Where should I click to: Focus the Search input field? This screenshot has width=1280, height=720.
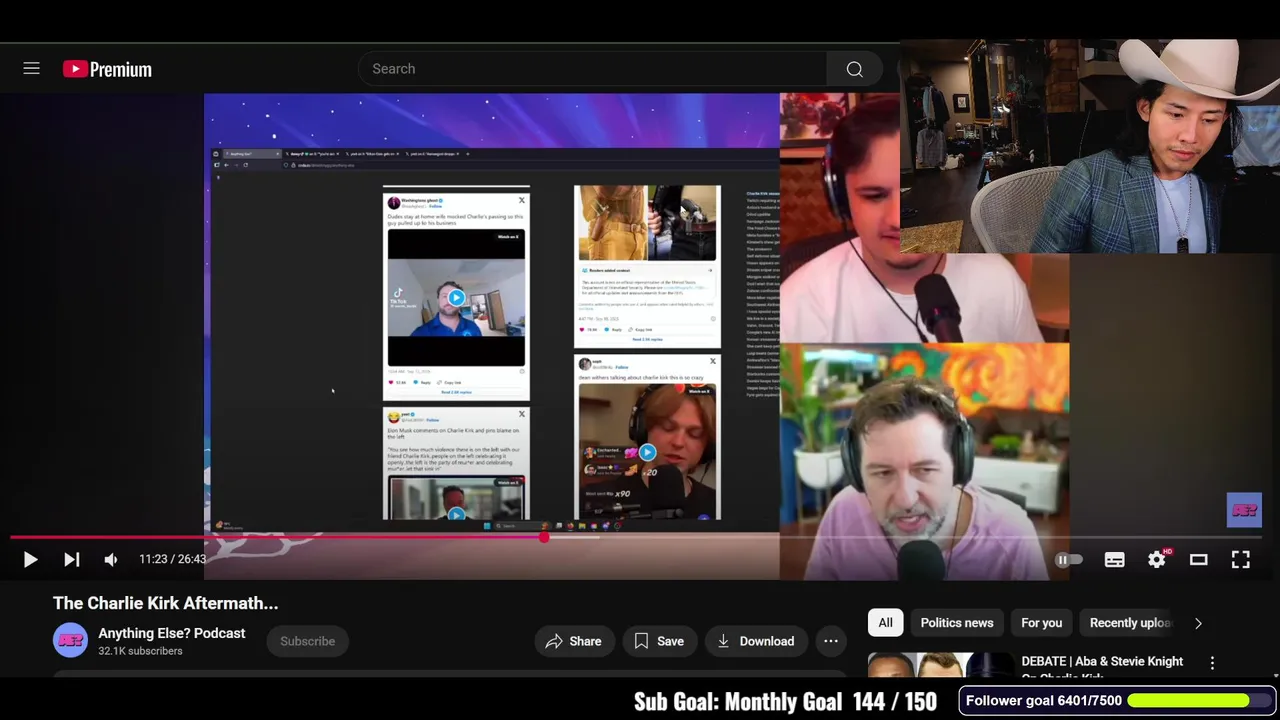pyautogui.click(x=592, y=69)
